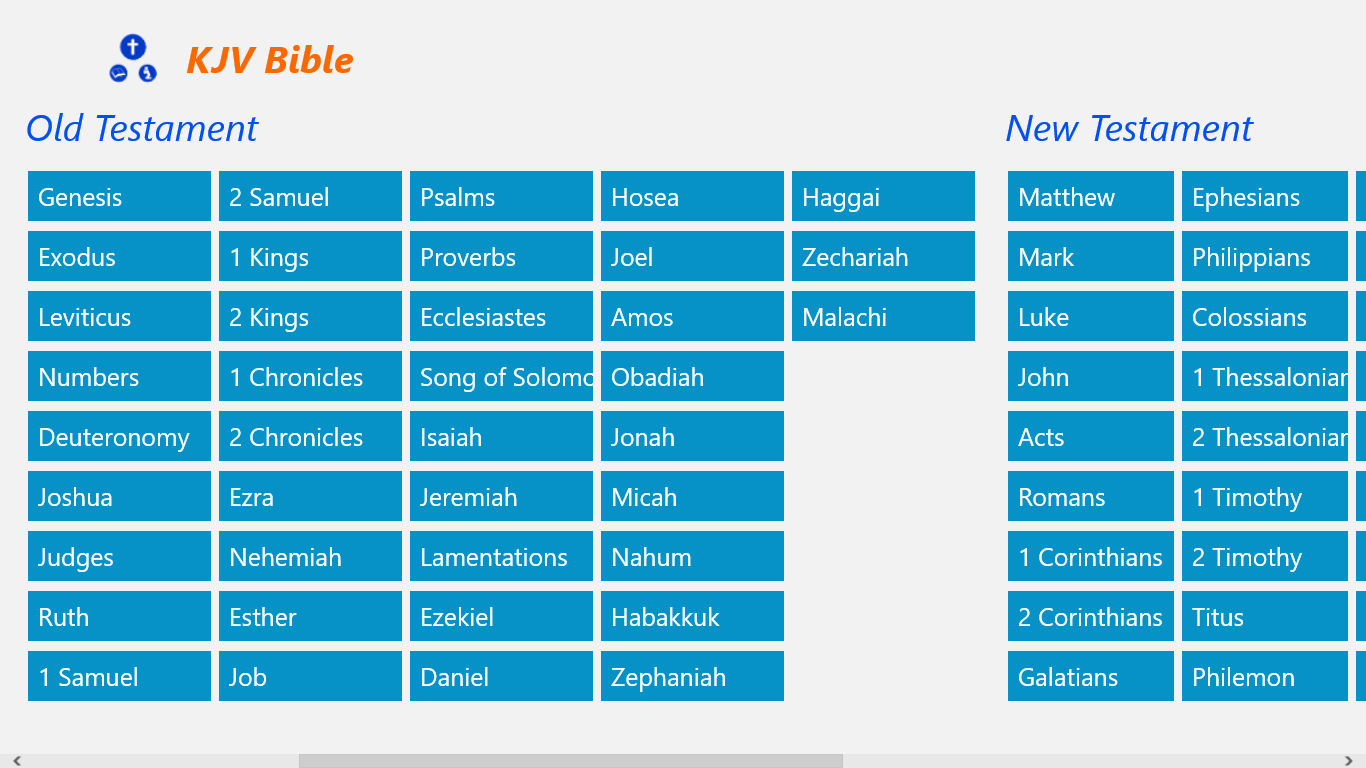Open the Gospel of Matthew
Viewport: 1366px width, 768px height.
1090,197
